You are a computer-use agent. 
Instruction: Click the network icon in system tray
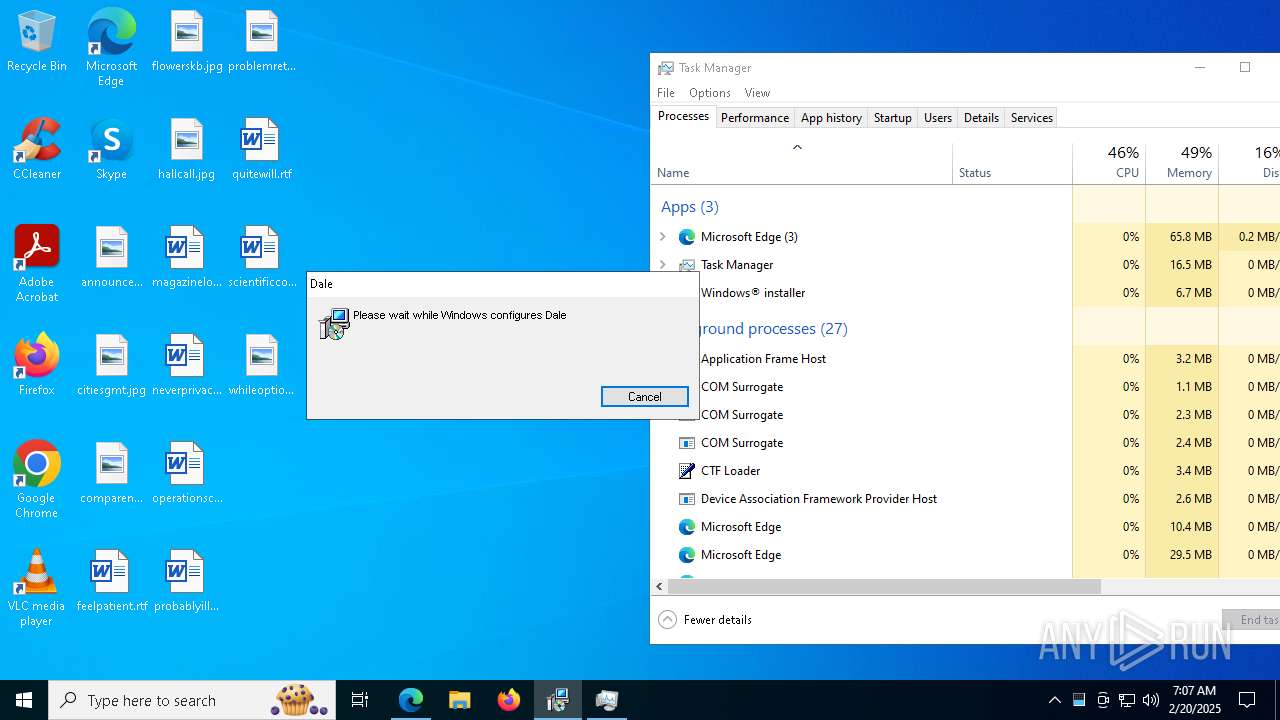point(1127,700)
